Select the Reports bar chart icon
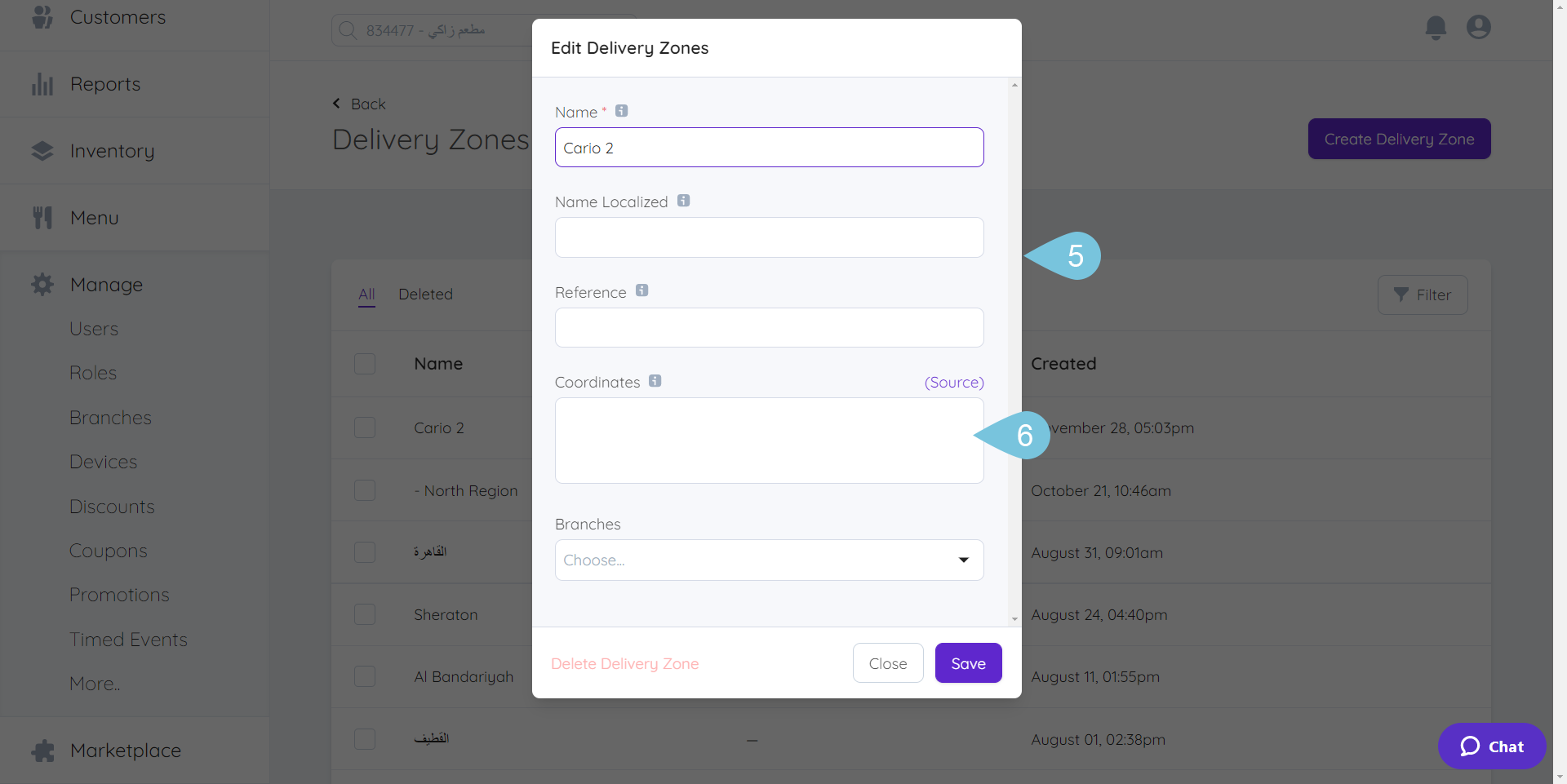Image resolution: width=1567 pixels, height=784 pixels. point(42,83)
